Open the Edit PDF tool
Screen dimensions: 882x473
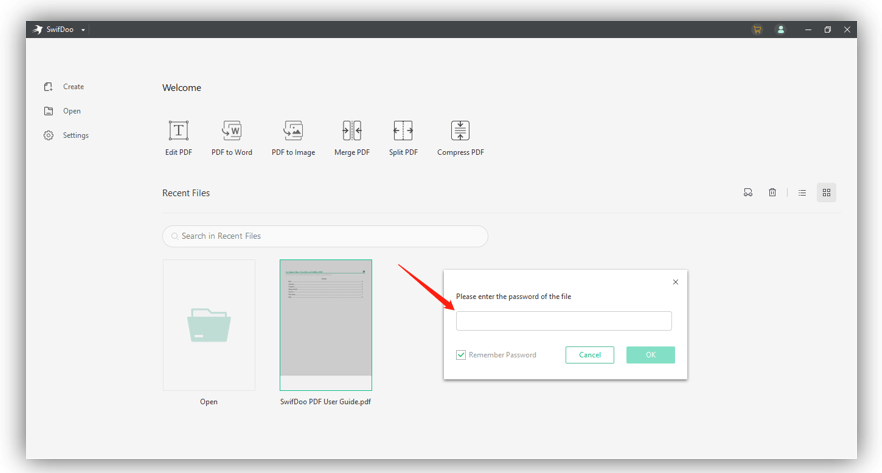[x=178, y=138]
